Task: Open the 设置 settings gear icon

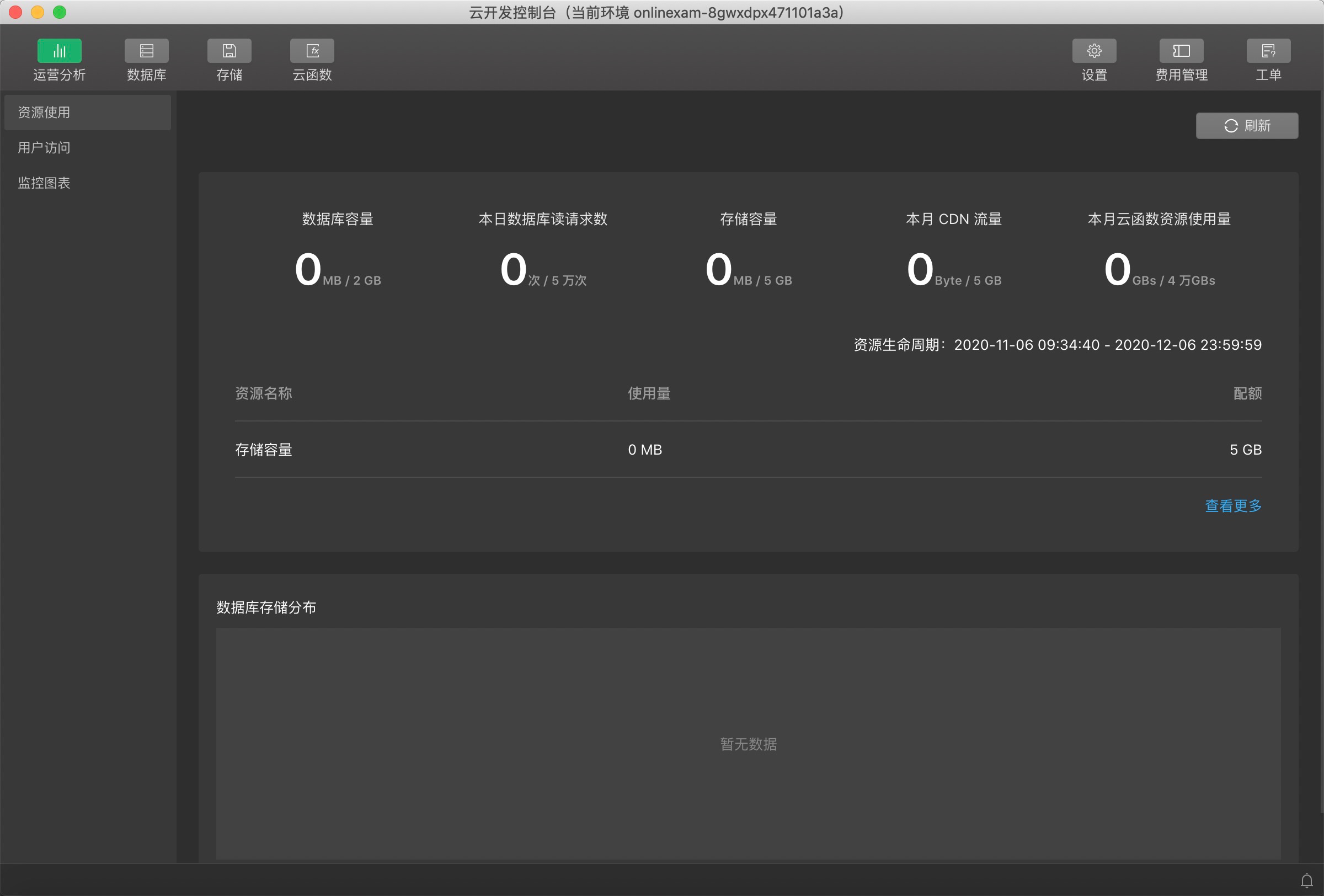Action: 1094,51
